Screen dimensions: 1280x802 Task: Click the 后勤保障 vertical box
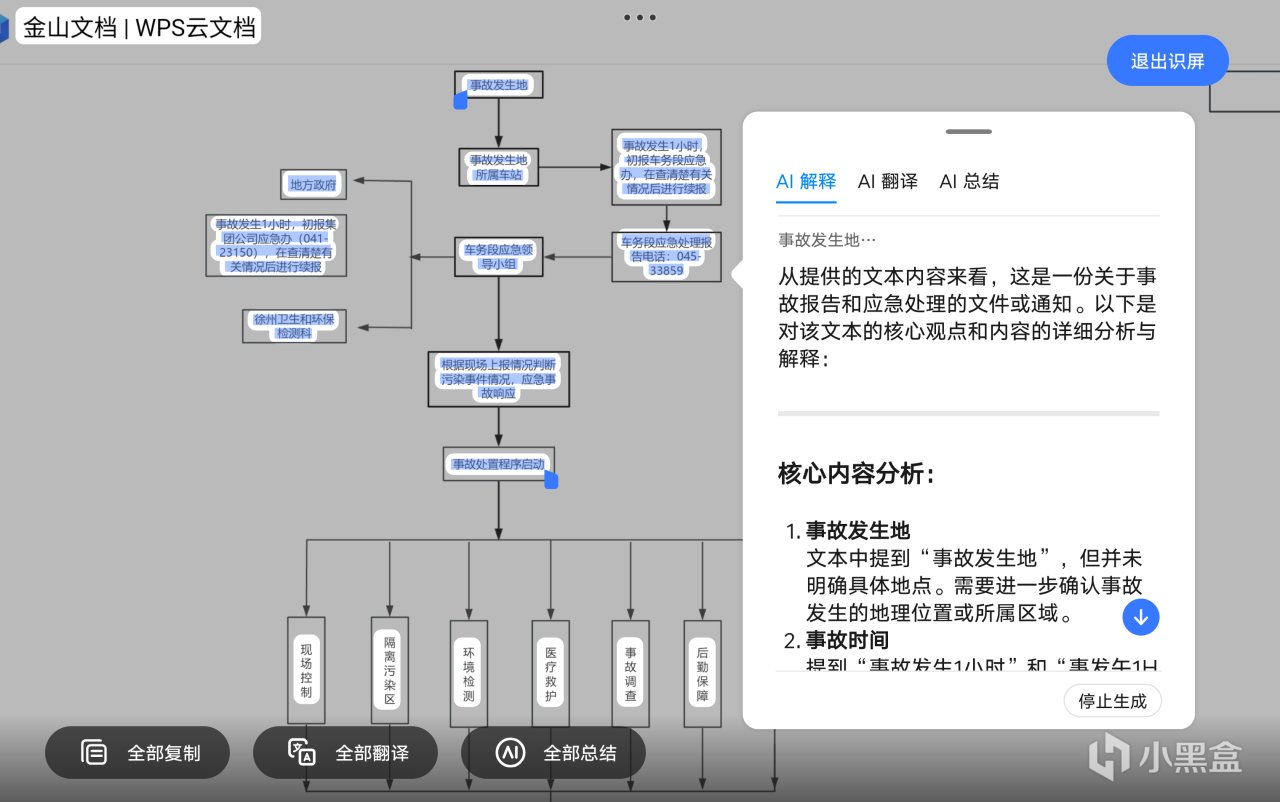pyautogui.click(x=702, y=673)
